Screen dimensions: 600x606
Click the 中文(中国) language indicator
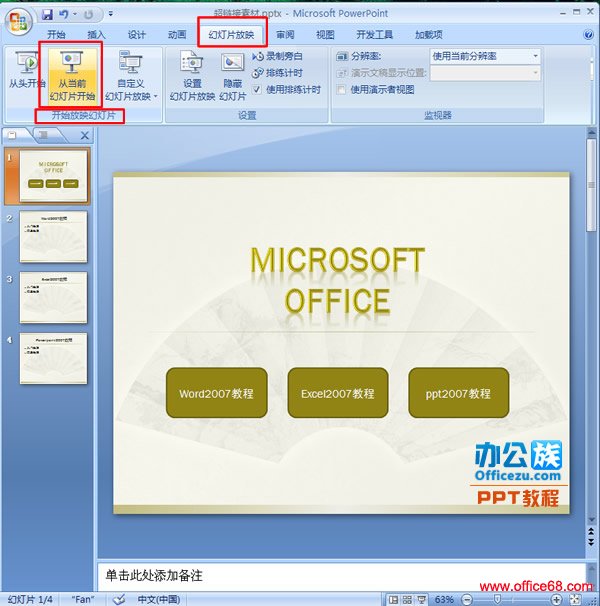tap(159, 599)
